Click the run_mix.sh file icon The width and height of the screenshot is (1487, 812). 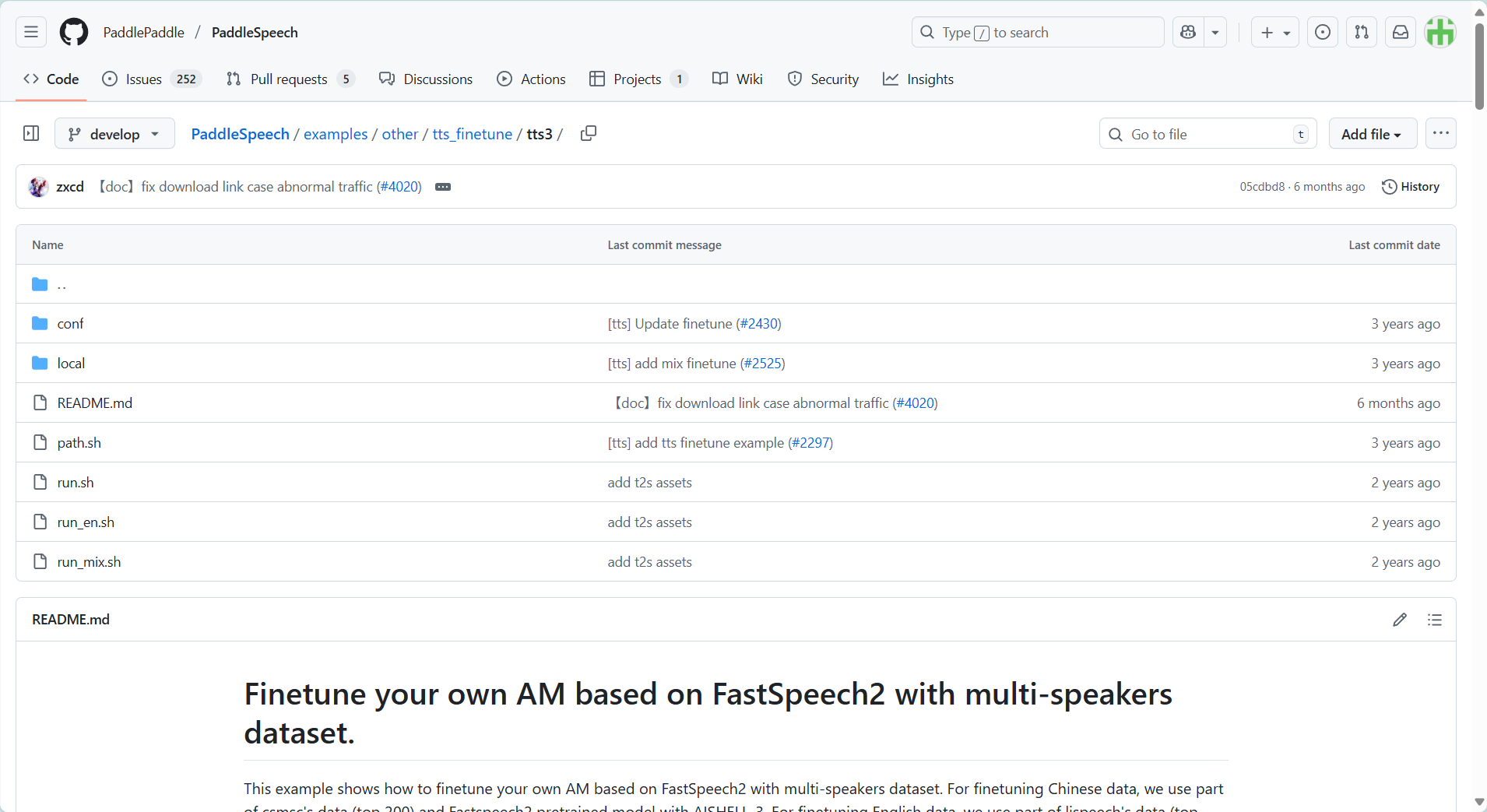[x=40, y=561]
